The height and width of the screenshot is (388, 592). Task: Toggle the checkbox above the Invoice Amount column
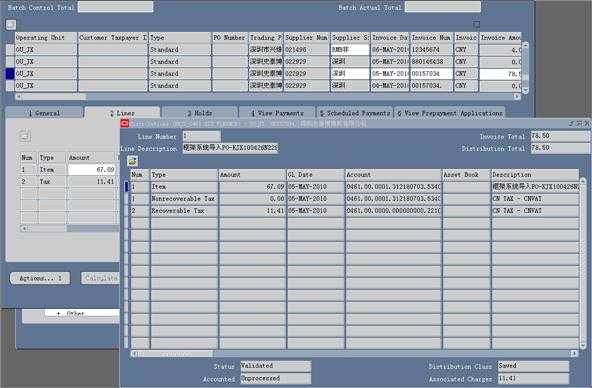pos(476,25)
